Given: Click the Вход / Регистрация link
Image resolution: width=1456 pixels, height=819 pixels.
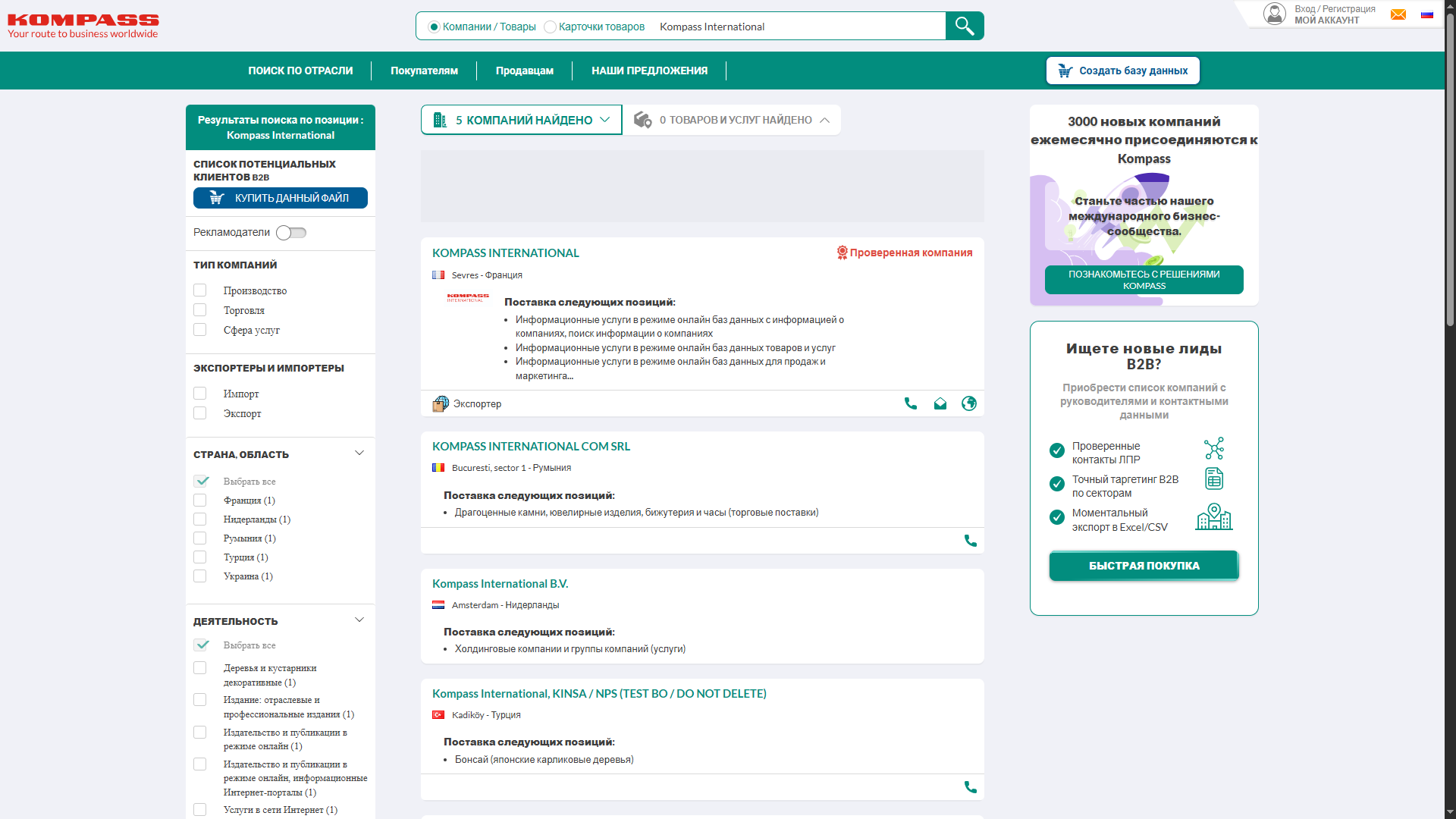Looking at the screenshot, I should [1335, 9].
